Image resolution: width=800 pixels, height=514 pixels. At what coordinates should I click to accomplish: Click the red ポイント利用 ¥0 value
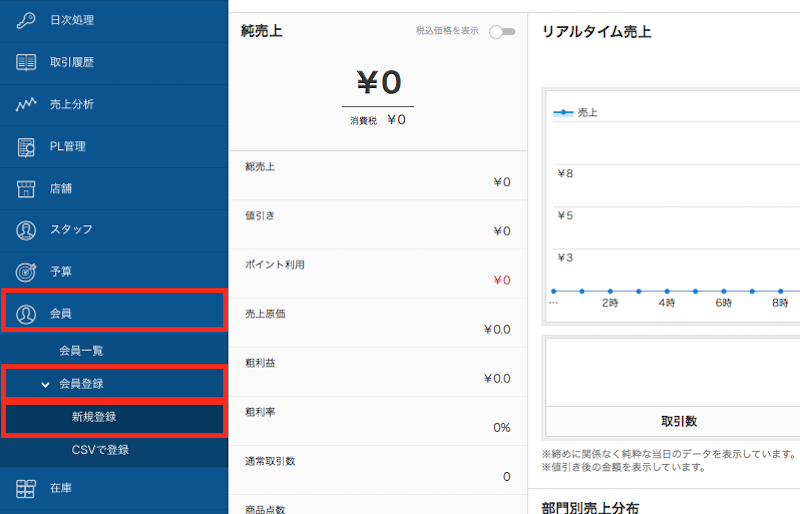pyautogui.click(x=502, y=280)
